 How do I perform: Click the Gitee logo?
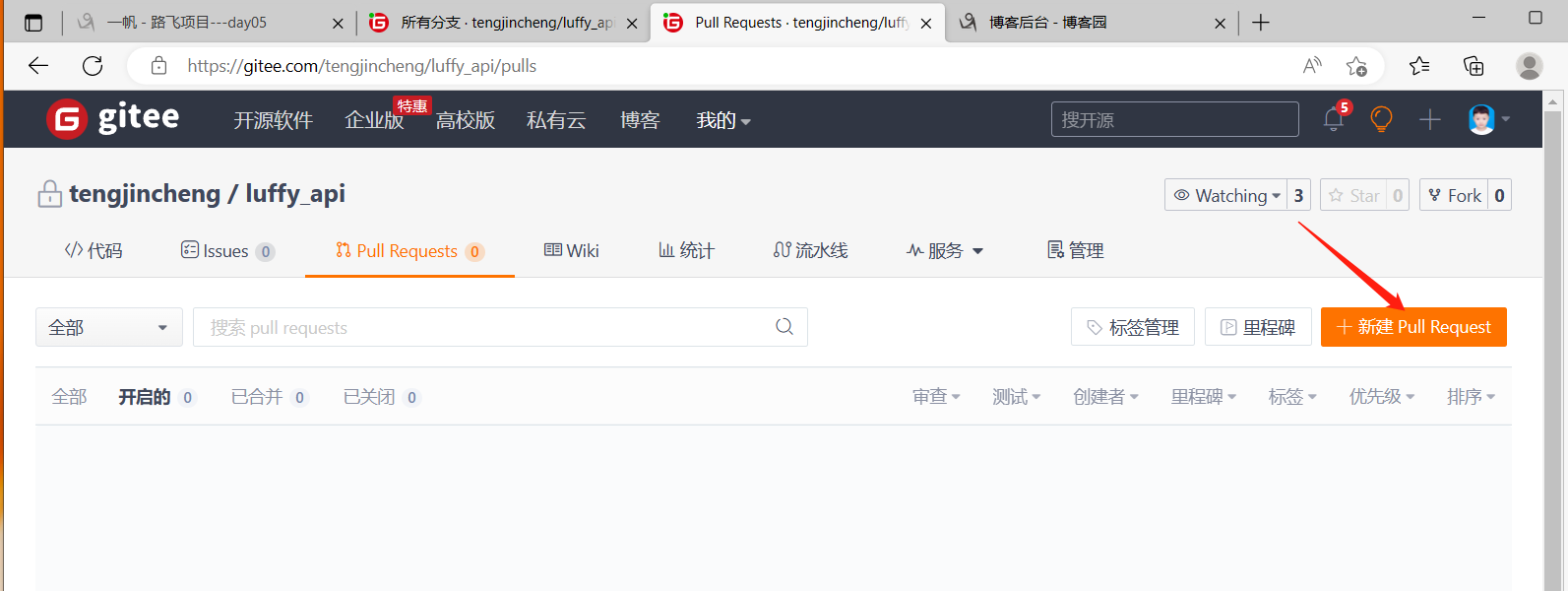coord(112,119)
